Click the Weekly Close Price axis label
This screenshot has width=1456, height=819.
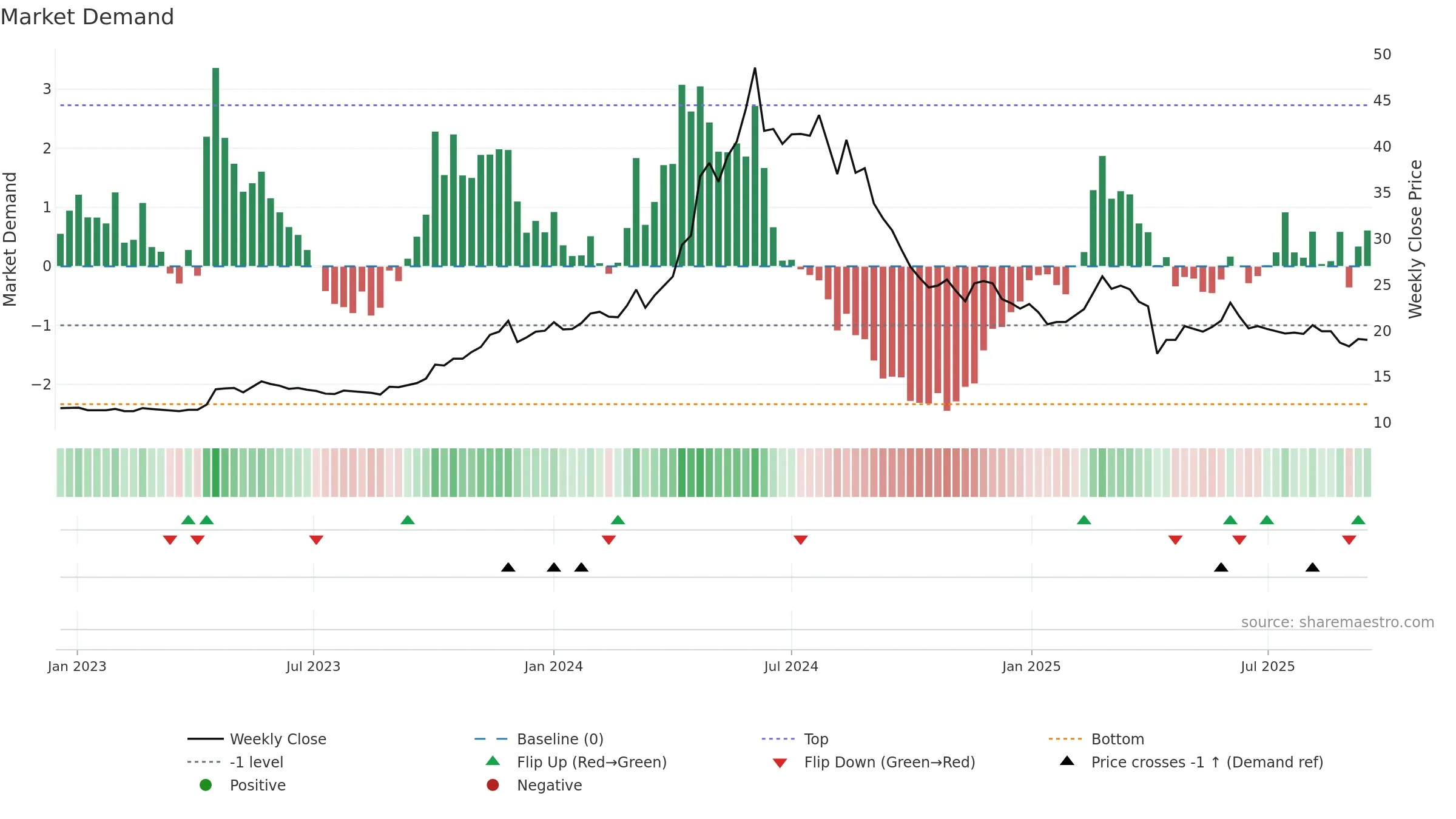click(x=1416, y=239)
